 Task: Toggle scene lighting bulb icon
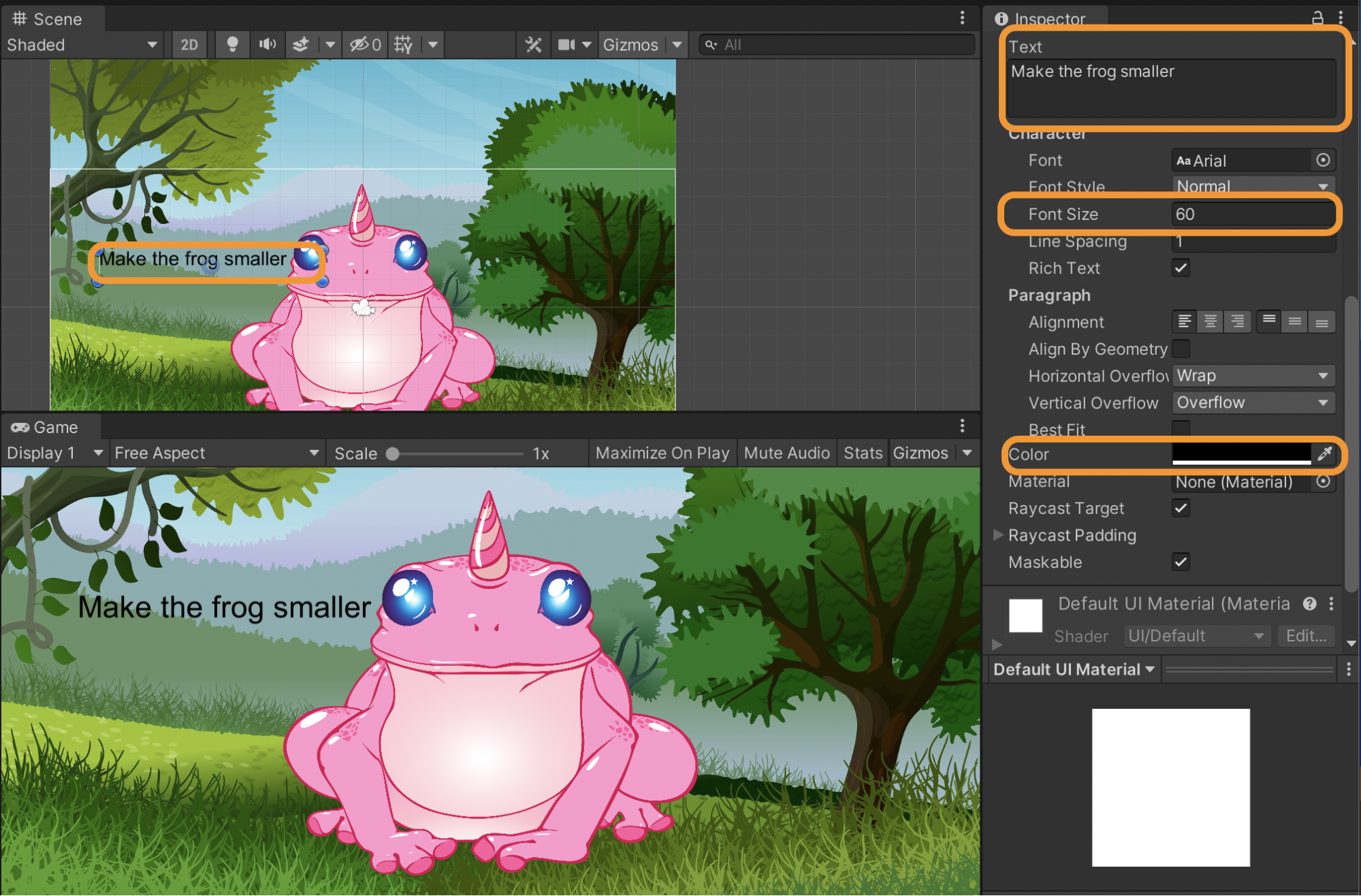(232, 45)
